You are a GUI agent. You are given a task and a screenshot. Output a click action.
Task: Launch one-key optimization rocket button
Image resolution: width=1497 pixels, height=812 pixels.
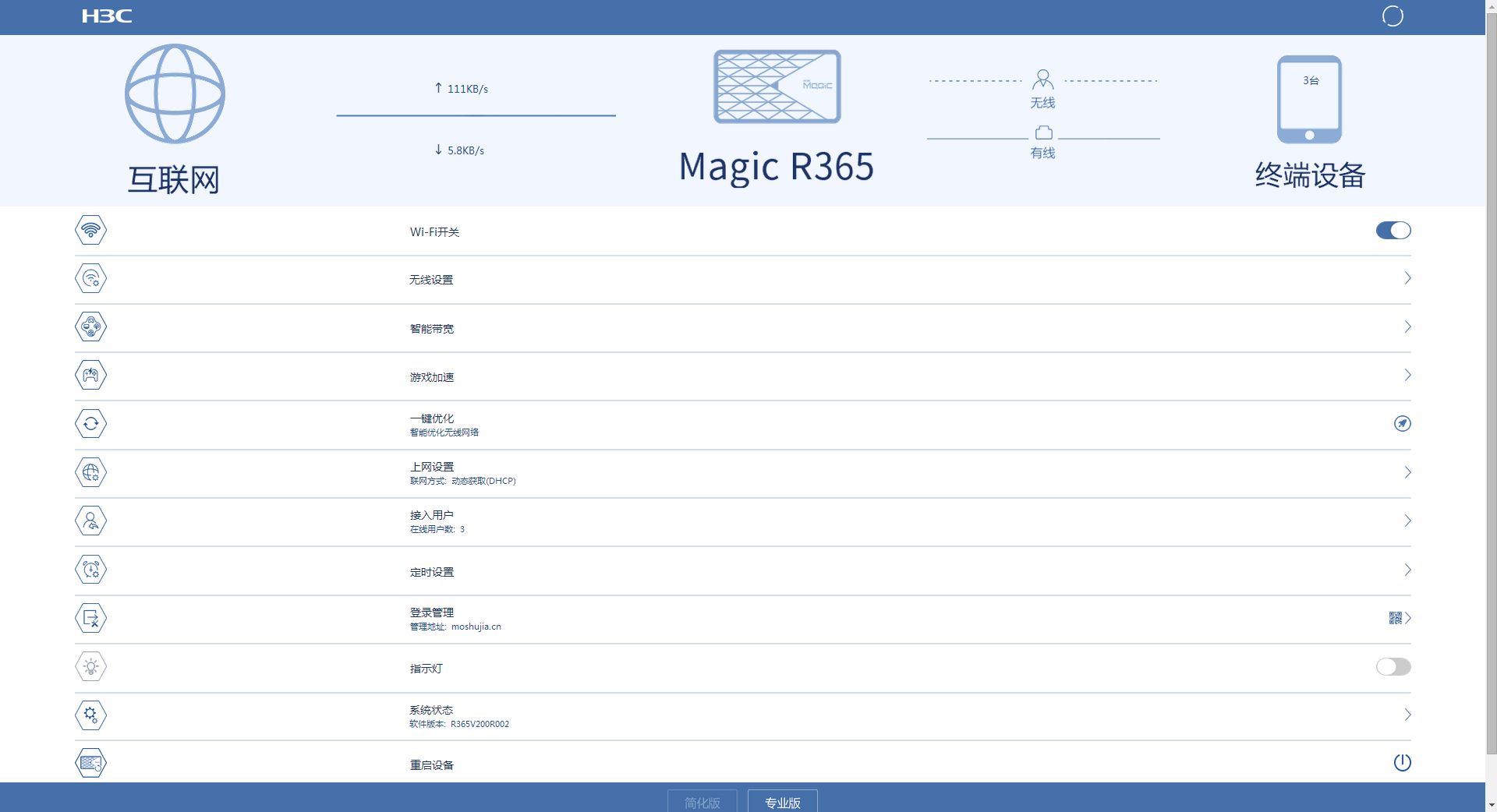1402,423
